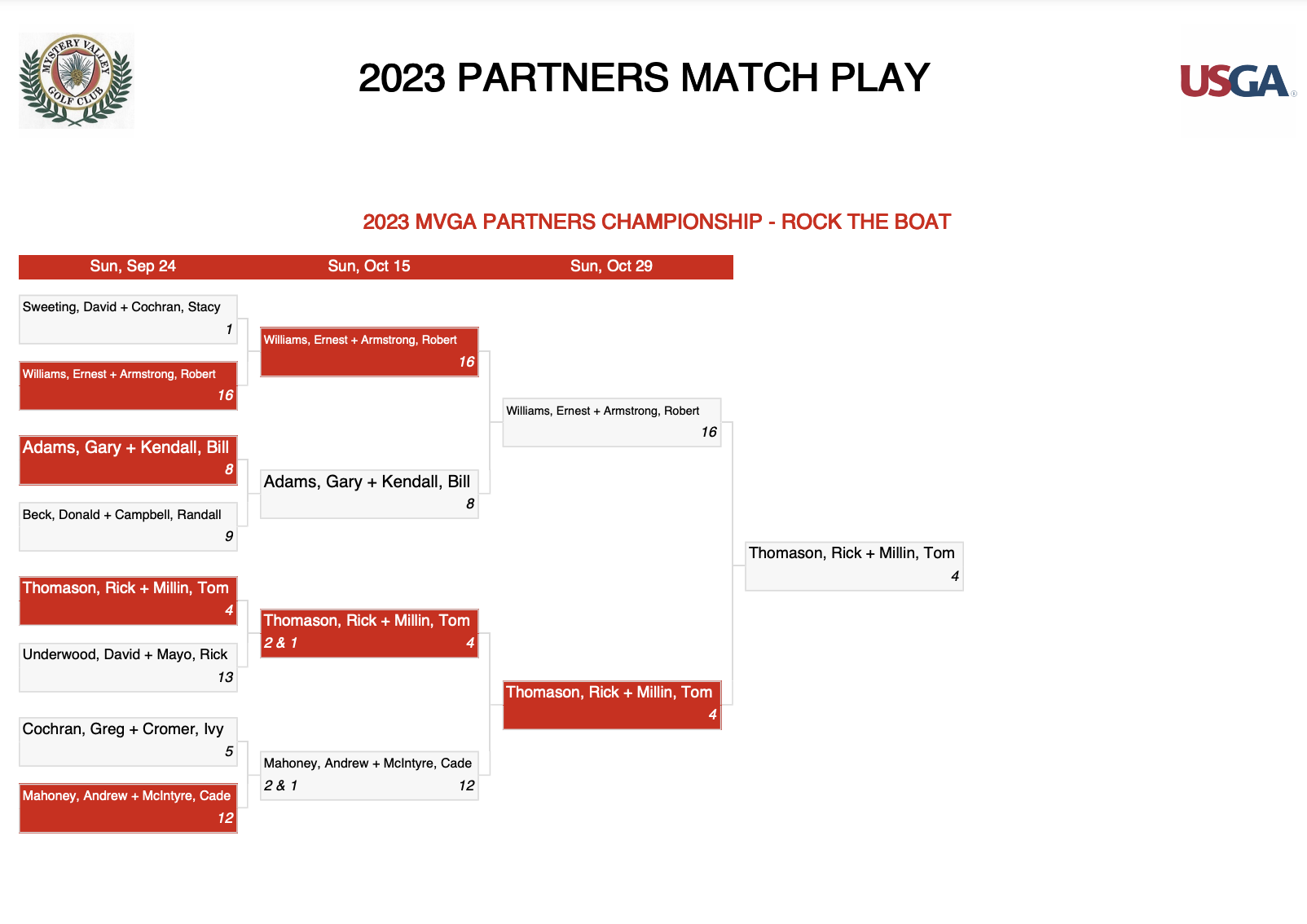Screen dimensions: 1307x924
Task: Click champion Thomason, Rick + Millin, Tom final box
Action: (854, 565)
